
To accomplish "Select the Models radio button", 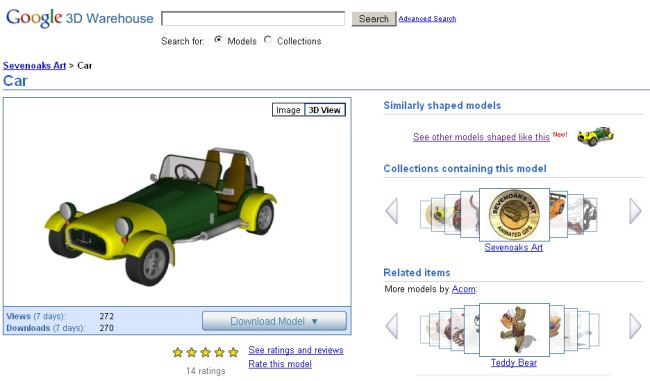I will click(x=218, y=39).
